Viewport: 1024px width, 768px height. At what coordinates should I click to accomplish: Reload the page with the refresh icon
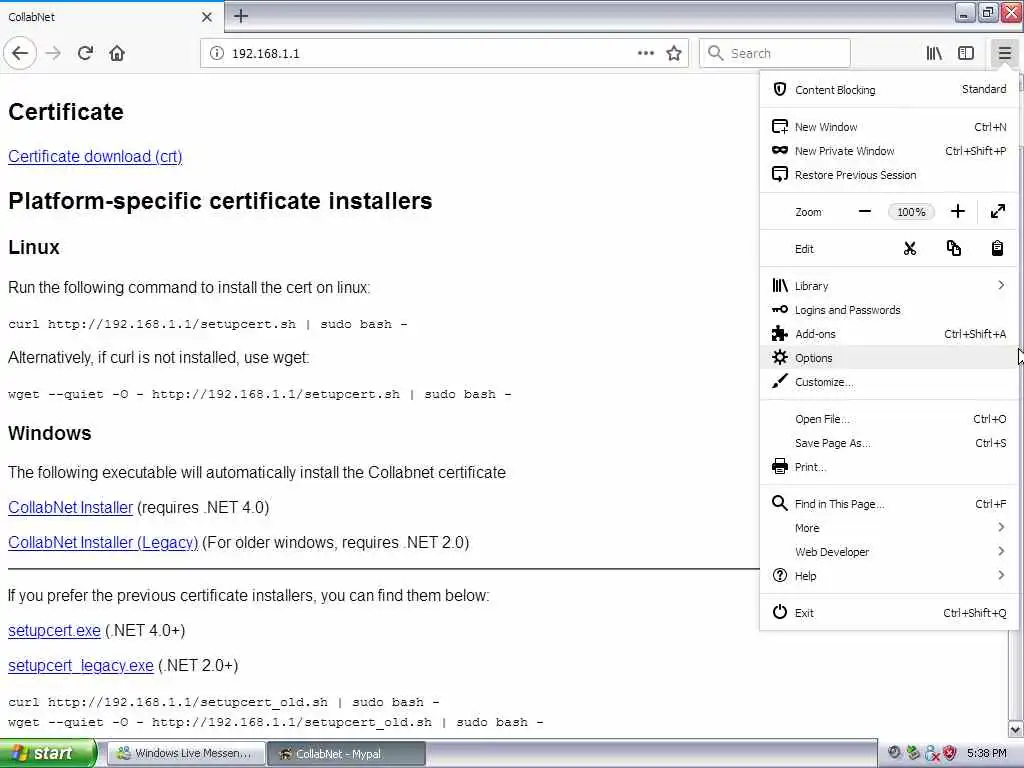85,53
